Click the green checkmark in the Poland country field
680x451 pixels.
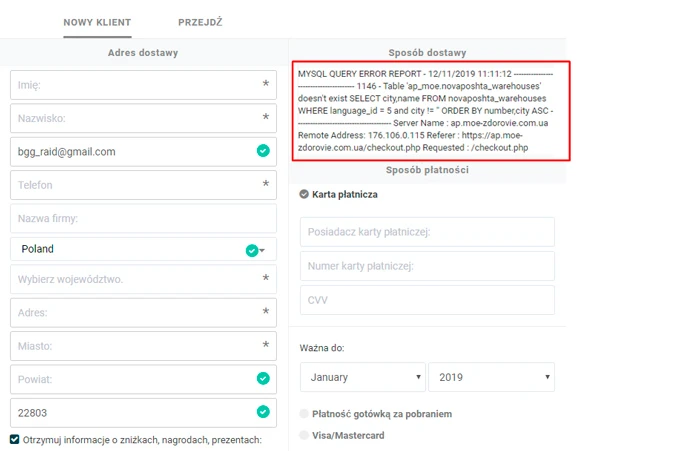pyautogui.click(x=252, y=250)
